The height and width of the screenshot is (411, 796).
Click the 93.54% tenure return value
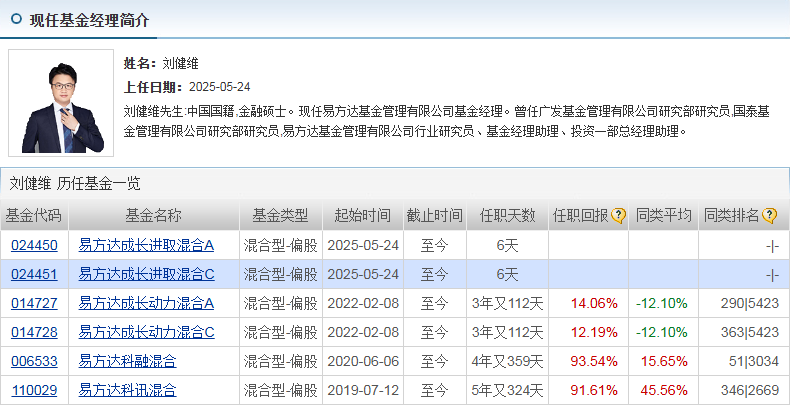(x=594, y=361)
